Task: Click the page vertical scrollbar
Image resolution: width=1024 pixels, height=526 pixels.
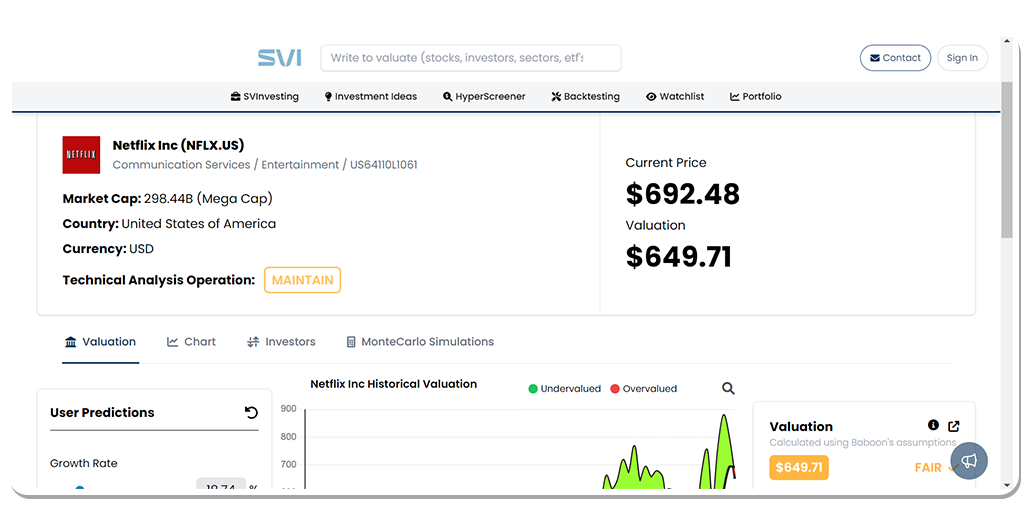Action: click(x=1008, y=160)
